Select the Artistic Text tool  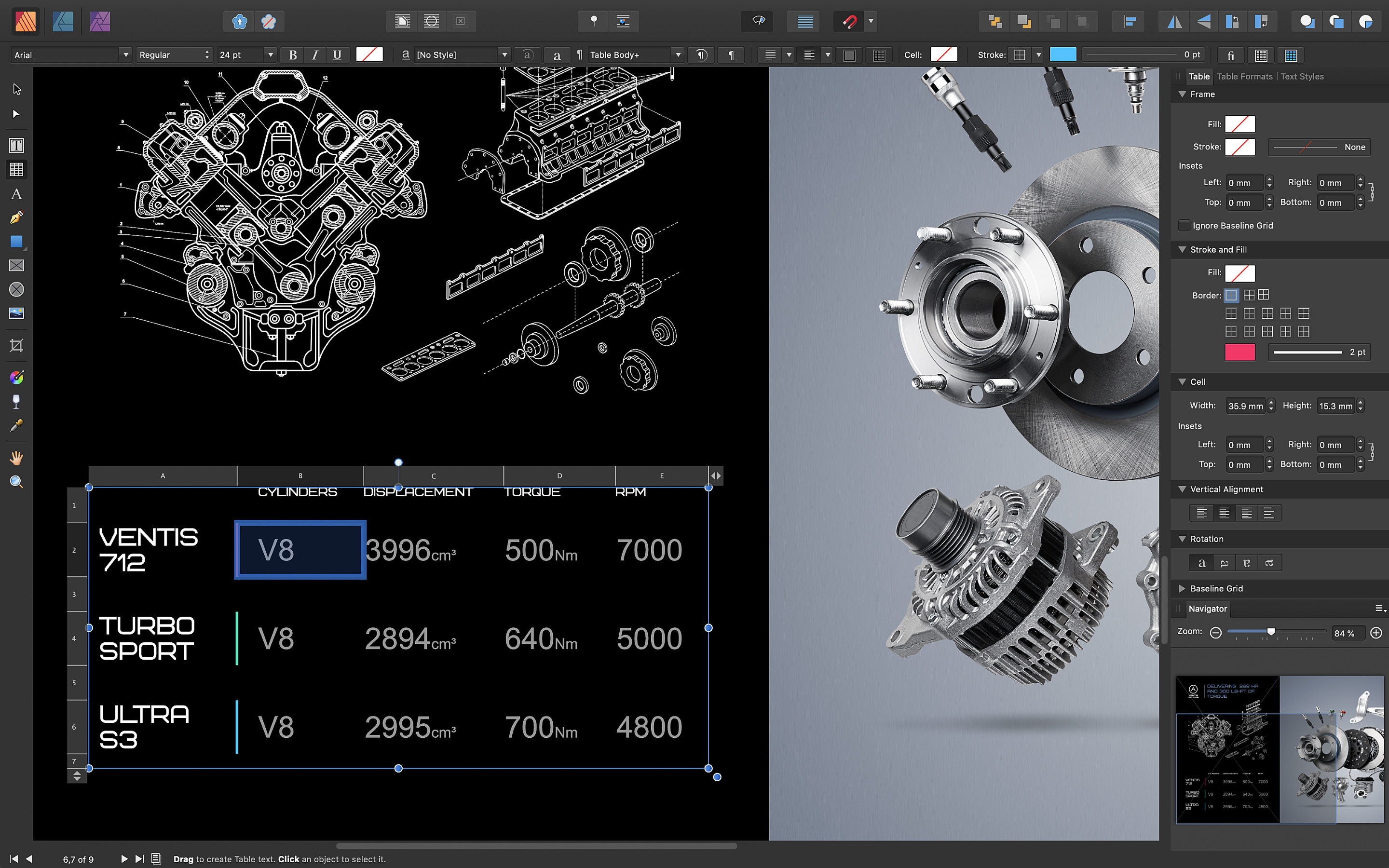point(17,194)
